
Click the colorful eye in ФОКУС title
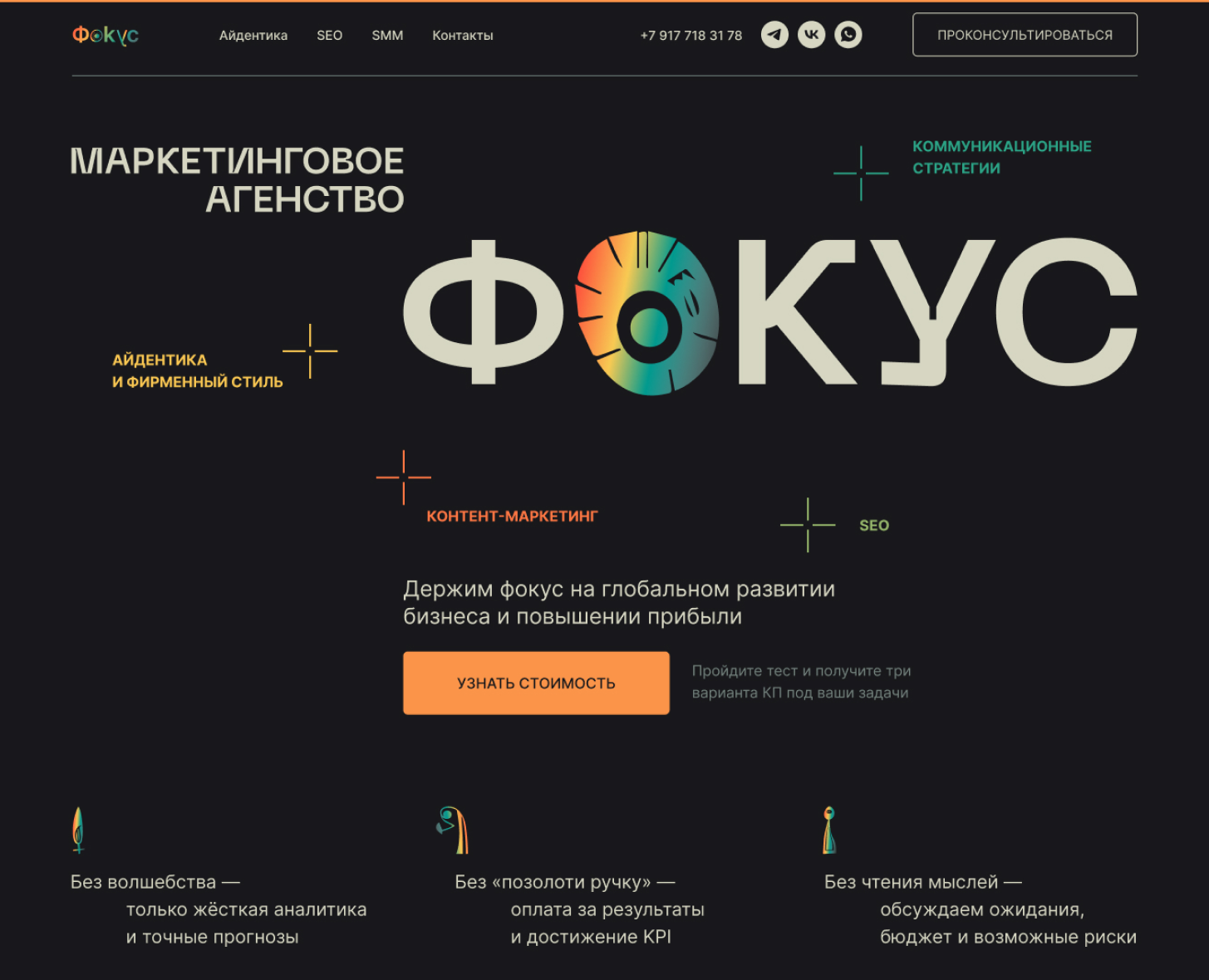[647, 313]
